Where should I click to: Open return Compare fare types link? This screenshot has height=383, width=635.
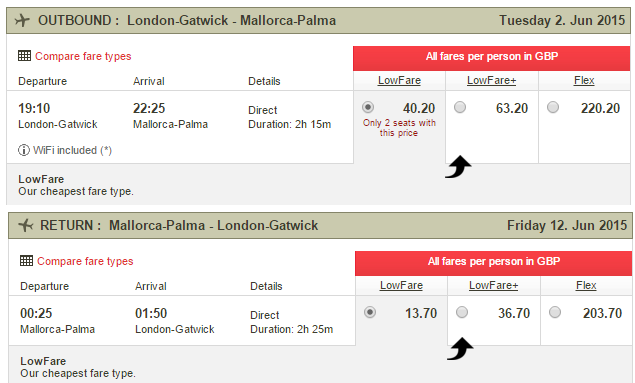pyautogui.click(x=85, y=261)
